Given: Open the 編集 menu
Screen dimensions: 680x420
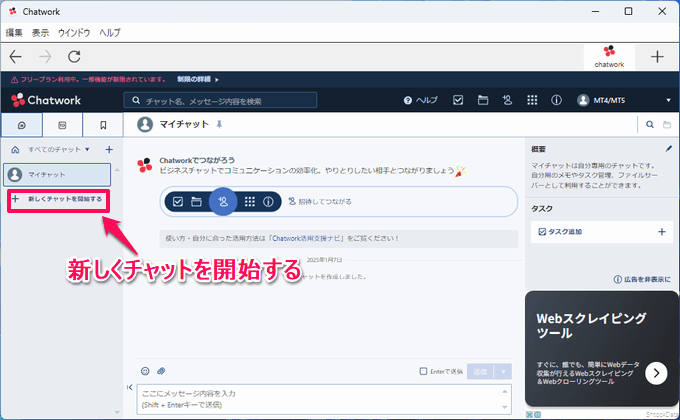Looking at the screenshot, I should [x=14, y=33].
